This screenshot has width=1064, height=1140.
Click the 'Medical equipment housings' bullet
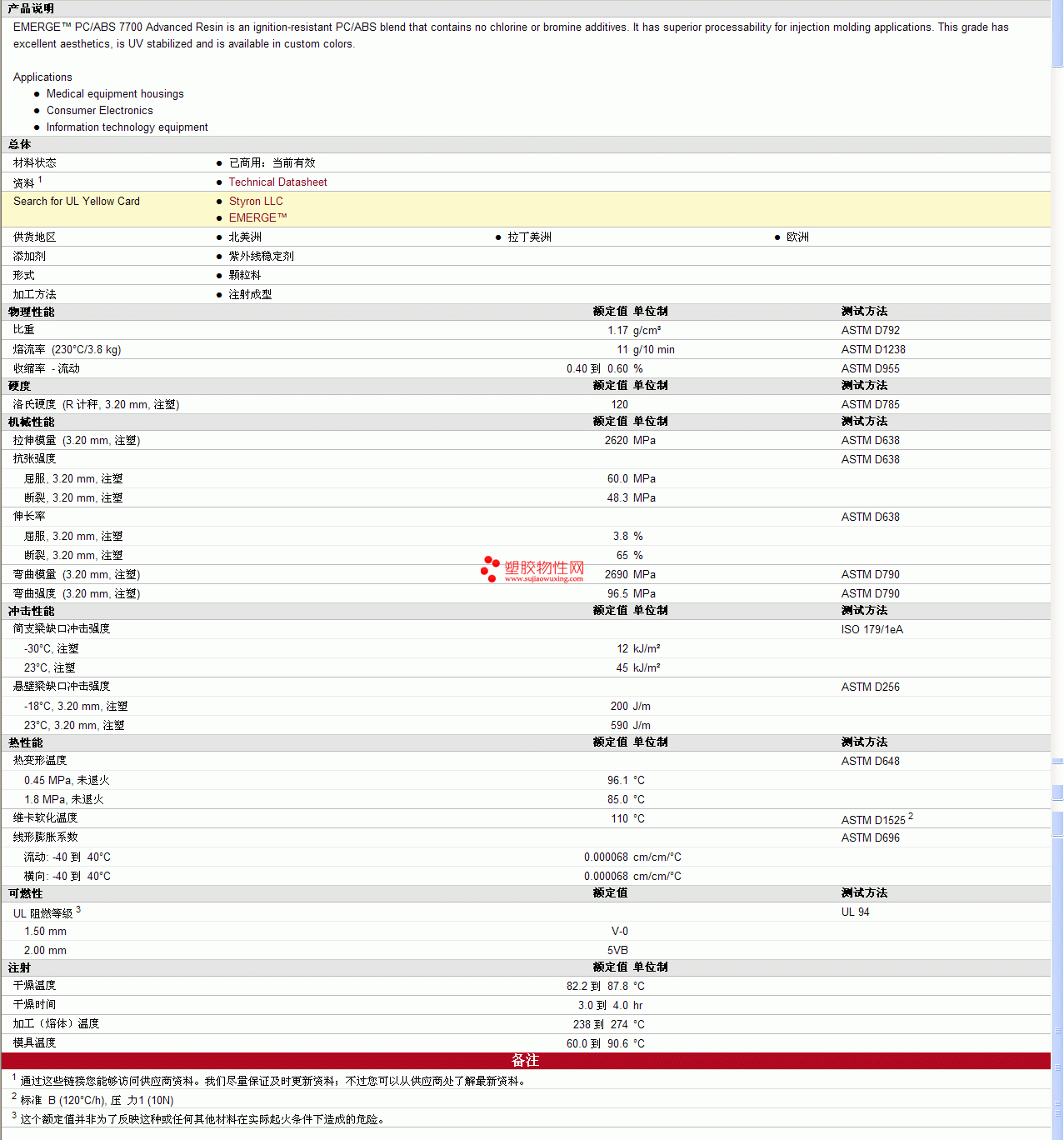click(115, 94)
